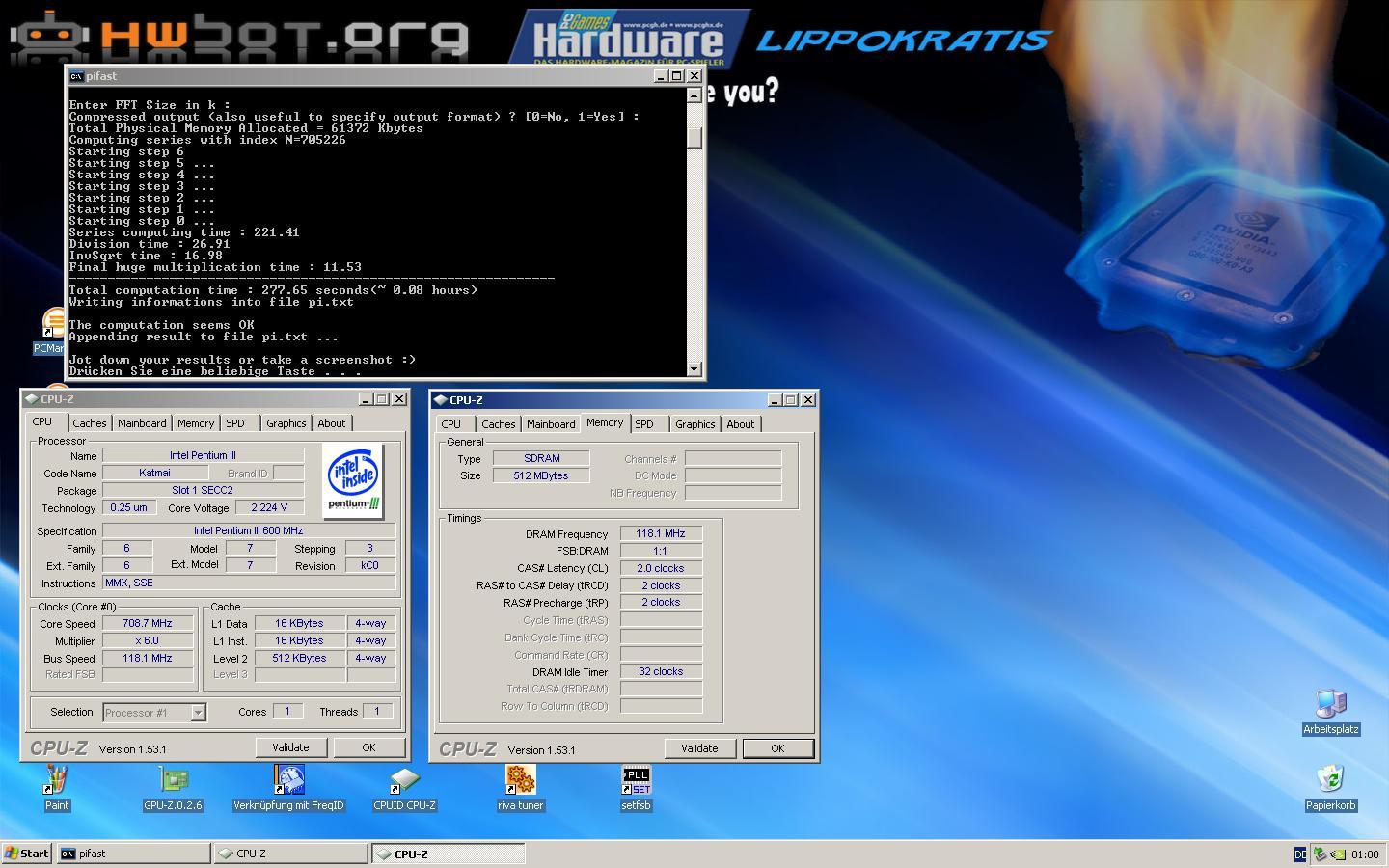The image size is (1389, 868).
Task: Select the PCMark desktop shortcut
Action: click(x=50, y=332)
